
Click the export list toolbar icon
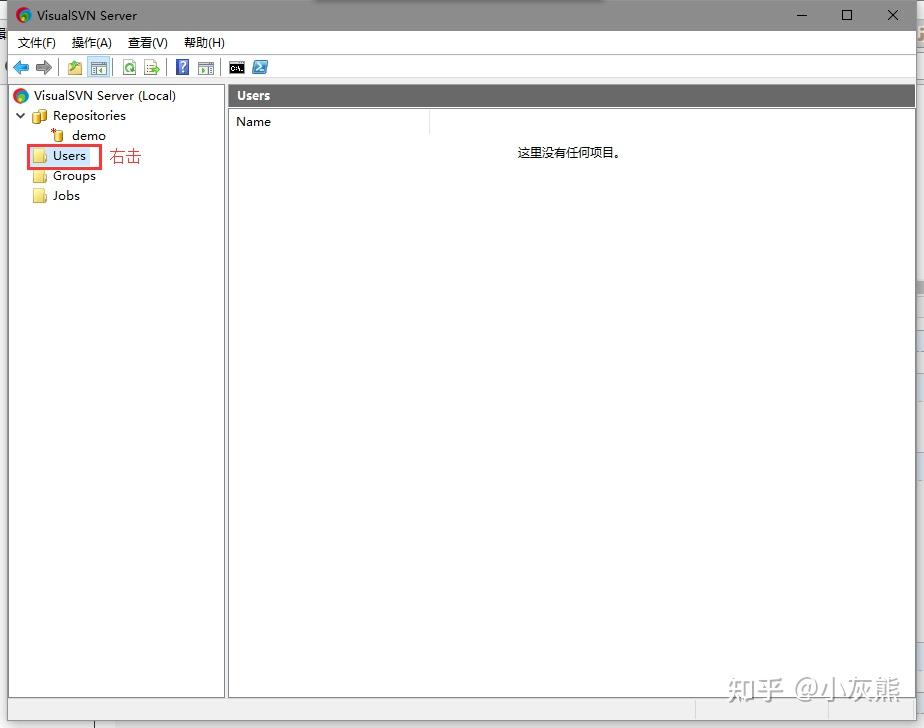152,67
